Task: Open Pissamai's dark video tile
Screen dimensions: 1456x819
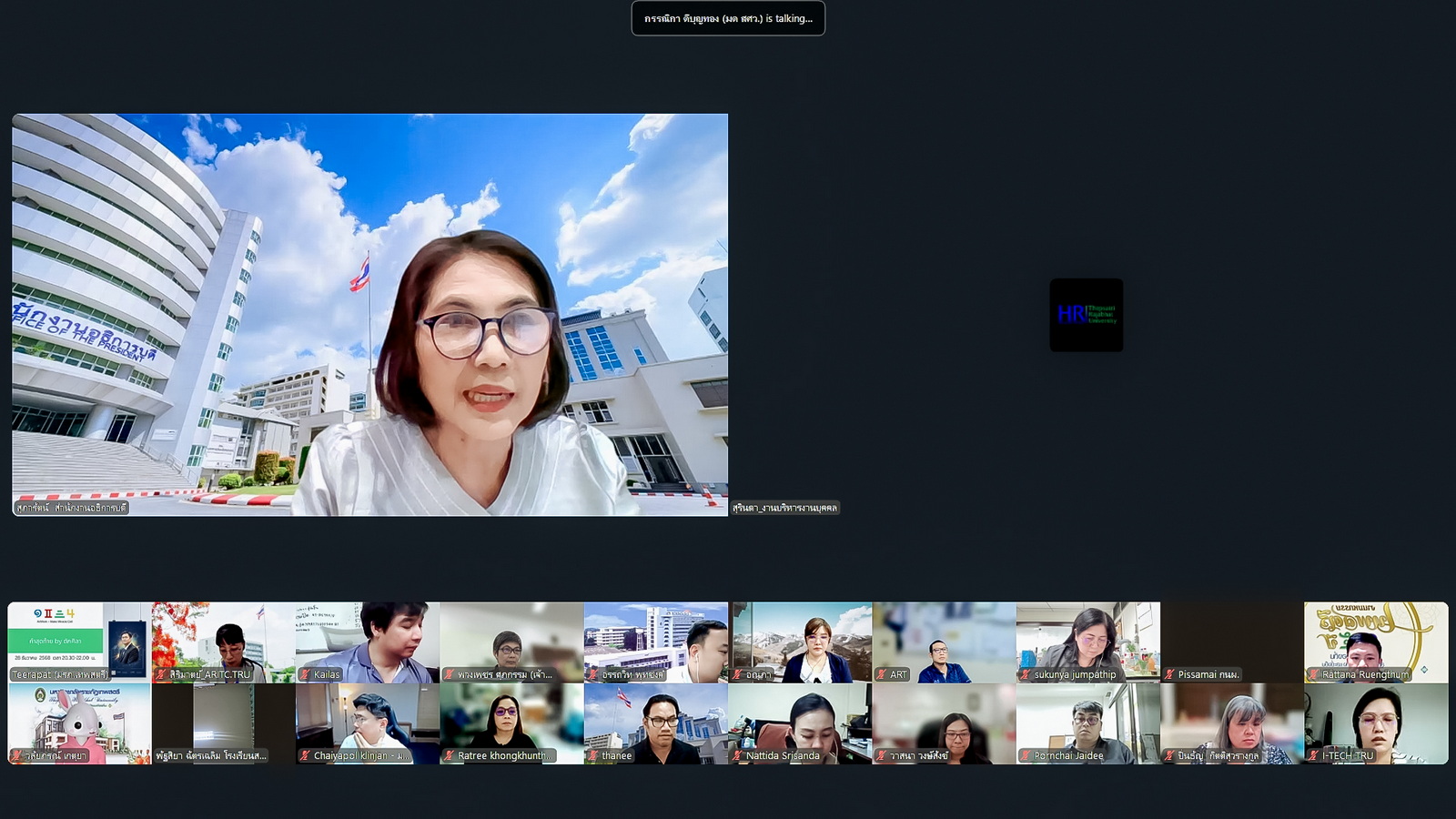Action: tap(1231, 642)
